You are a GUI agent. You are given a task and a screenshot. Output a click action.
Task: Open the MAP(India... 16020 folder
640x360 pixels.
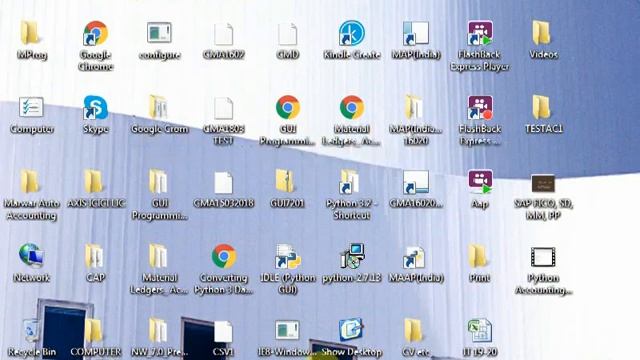coord(414,107)
